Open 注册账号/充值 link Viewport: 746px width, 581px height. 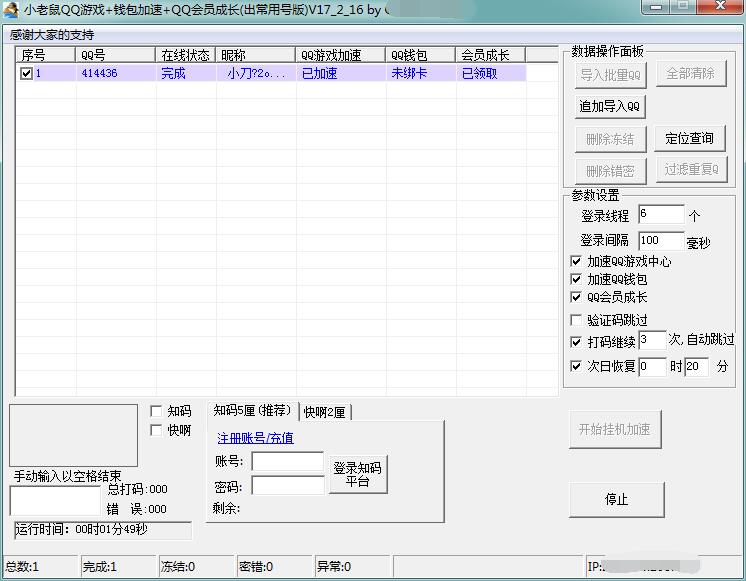click(x=255, y=438)
